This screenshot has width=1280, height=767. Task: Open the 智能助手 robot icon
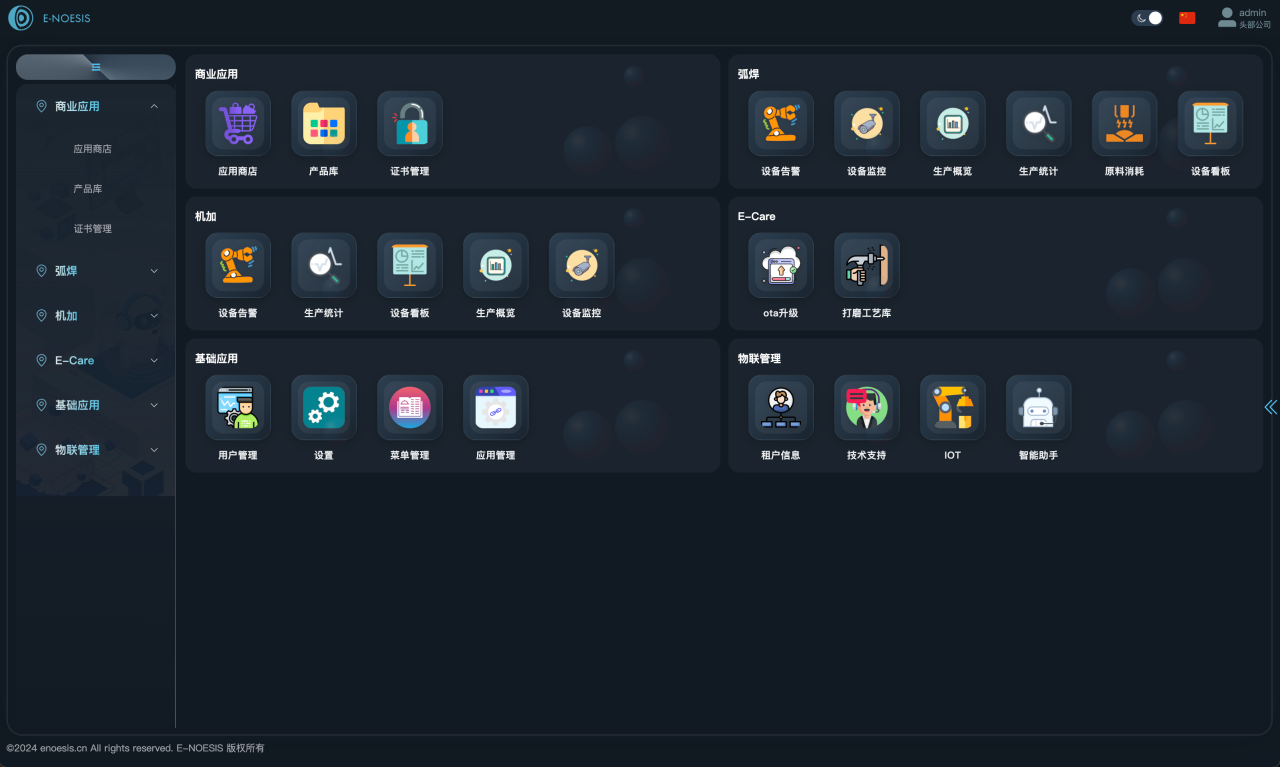(x=1038, y=408)
